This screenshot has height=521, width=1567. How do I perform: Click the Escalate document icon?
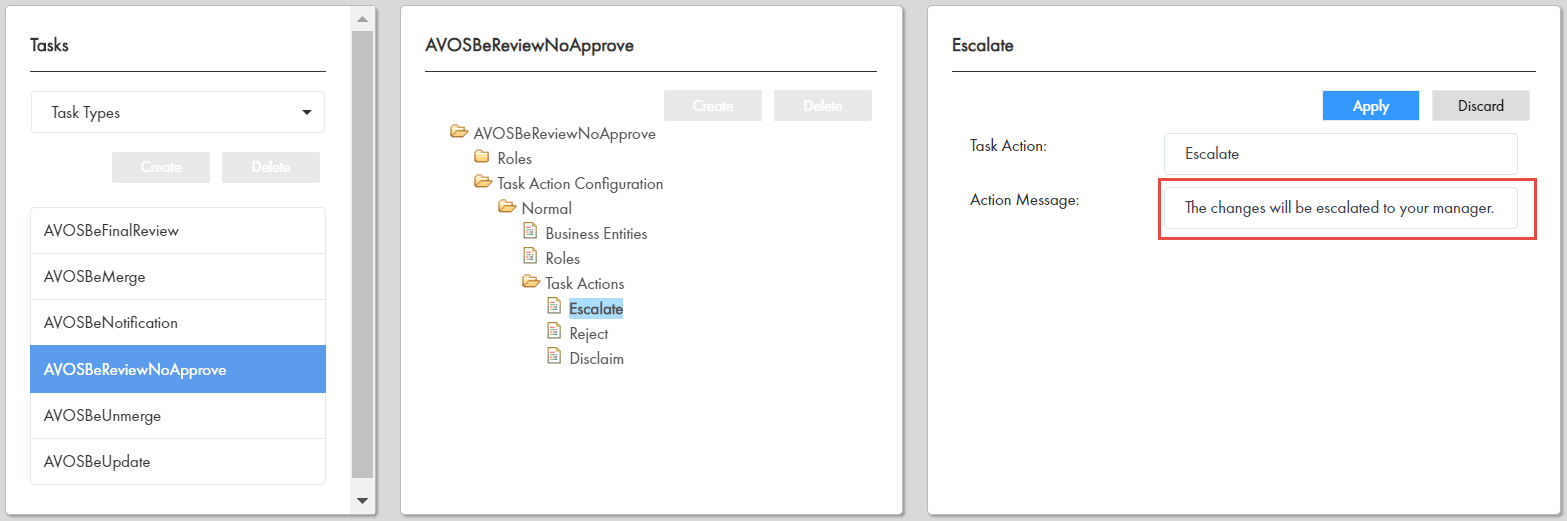click(554, 307)
